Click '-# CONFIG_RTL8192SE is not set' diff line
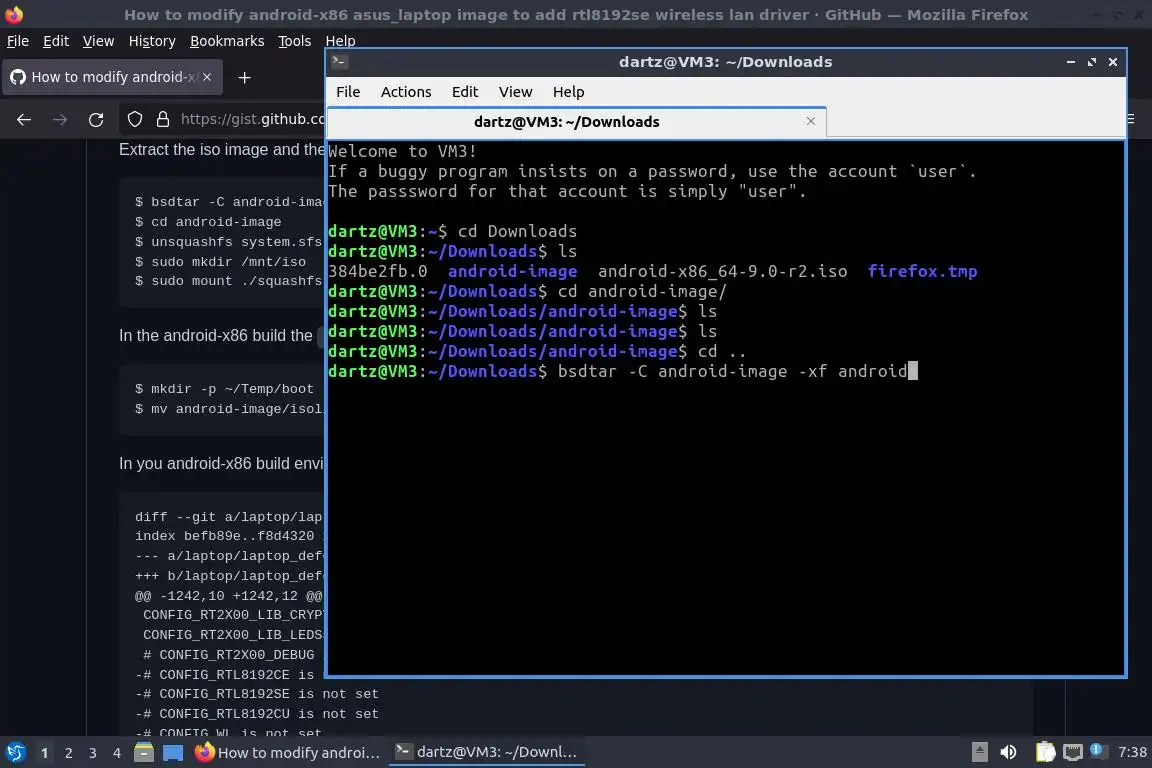Viewport: 1152px width, 768px height. tap(257, 694)
